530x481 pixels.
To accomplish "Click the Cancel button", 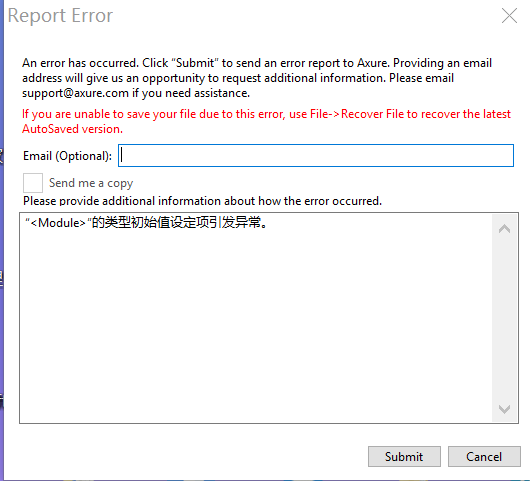I will [484, 457].
